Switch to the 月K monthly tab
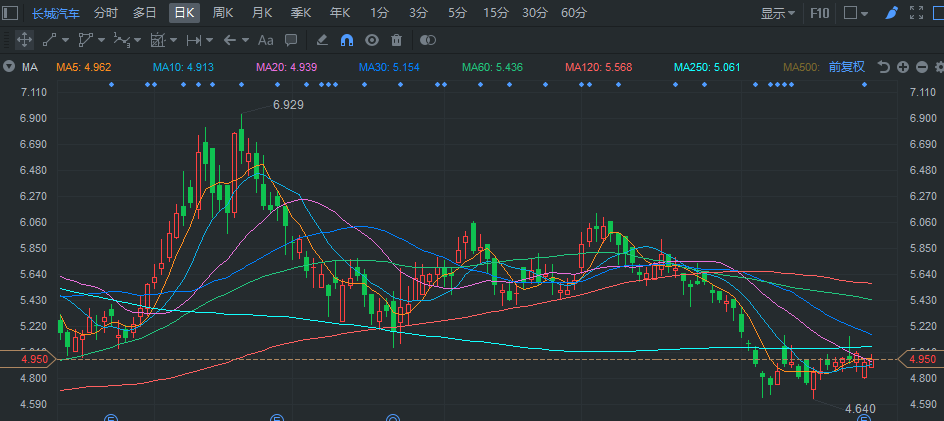 coord(262,13)
